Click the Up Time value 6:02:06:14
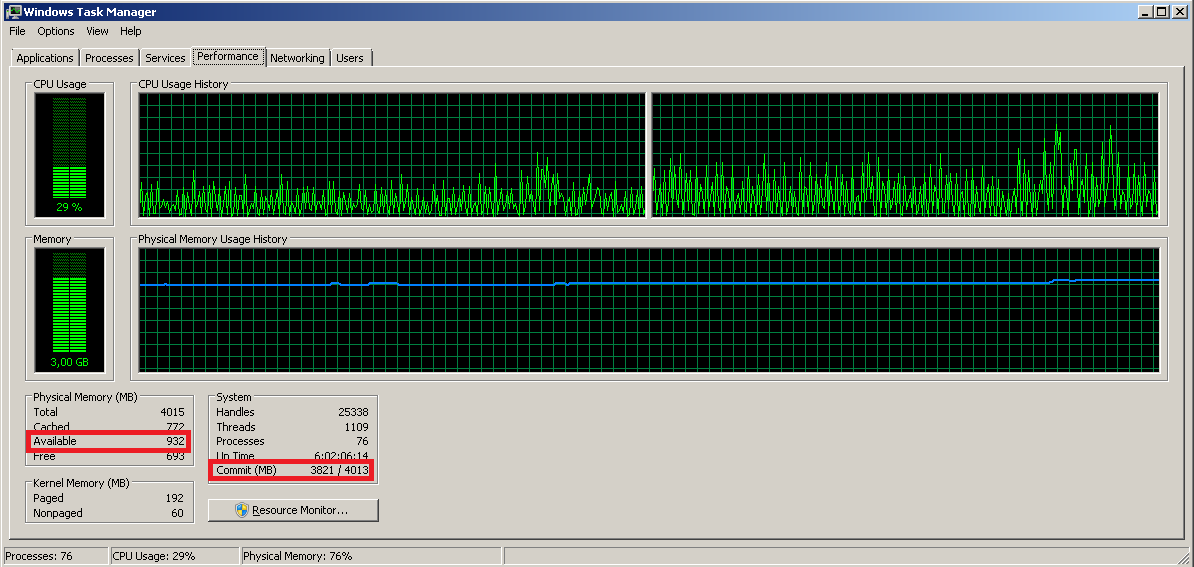The width and height of the screenshot is (1194, 567). [342, 456]
